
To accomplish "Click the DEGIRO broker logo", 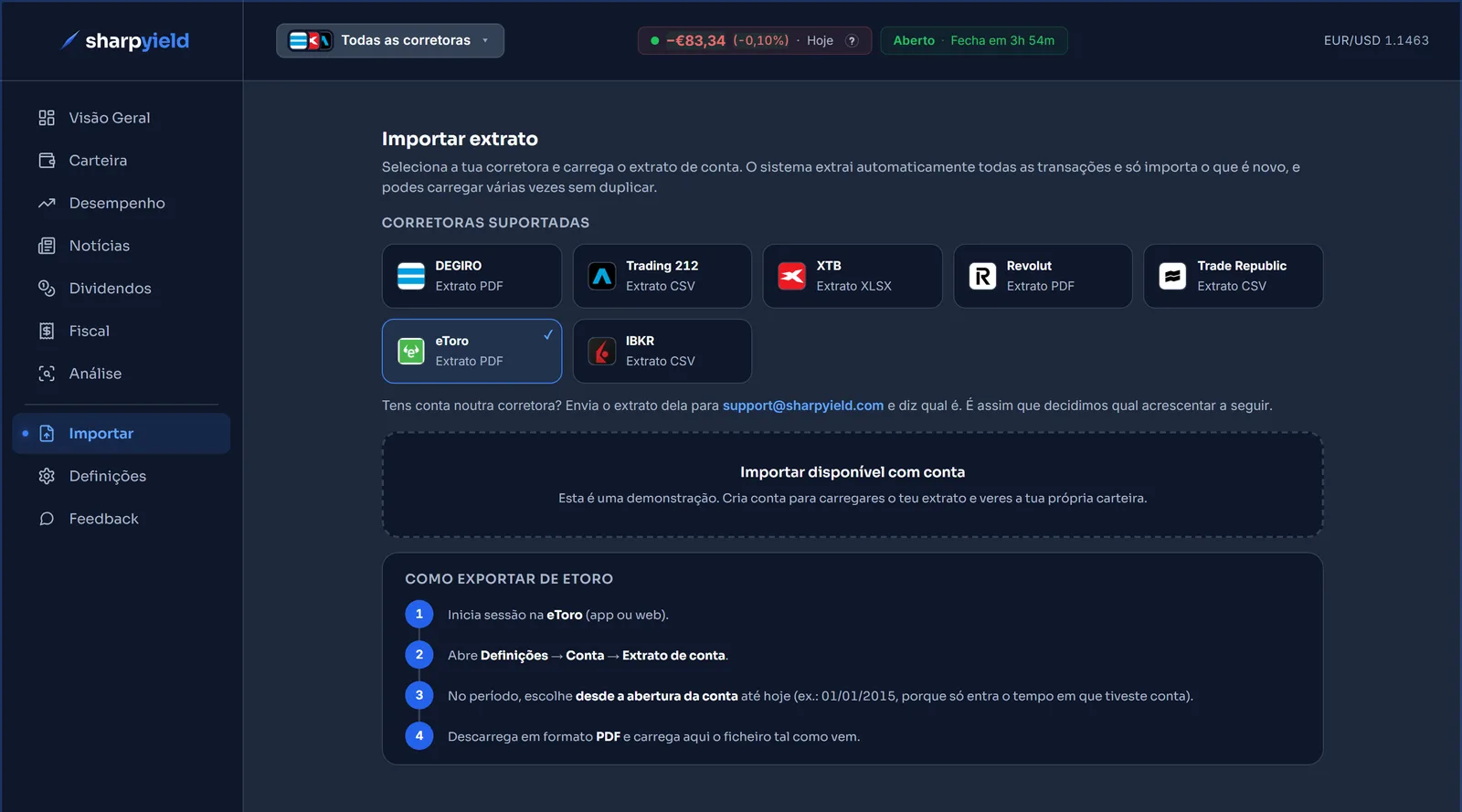I will point(411,276).
